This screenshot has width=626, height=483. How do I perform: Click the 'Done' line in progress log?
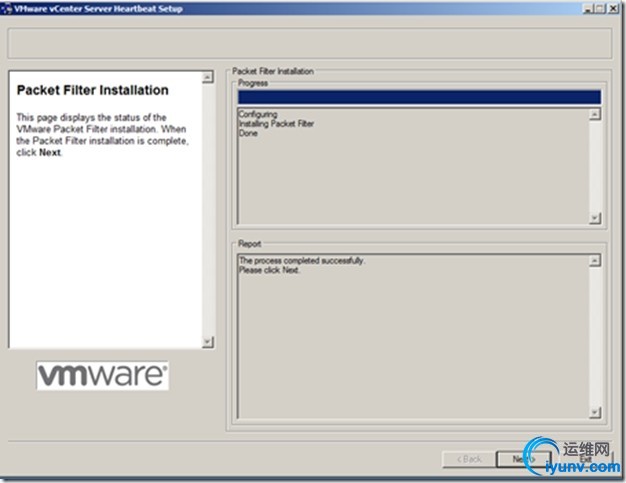pos(248,133)
